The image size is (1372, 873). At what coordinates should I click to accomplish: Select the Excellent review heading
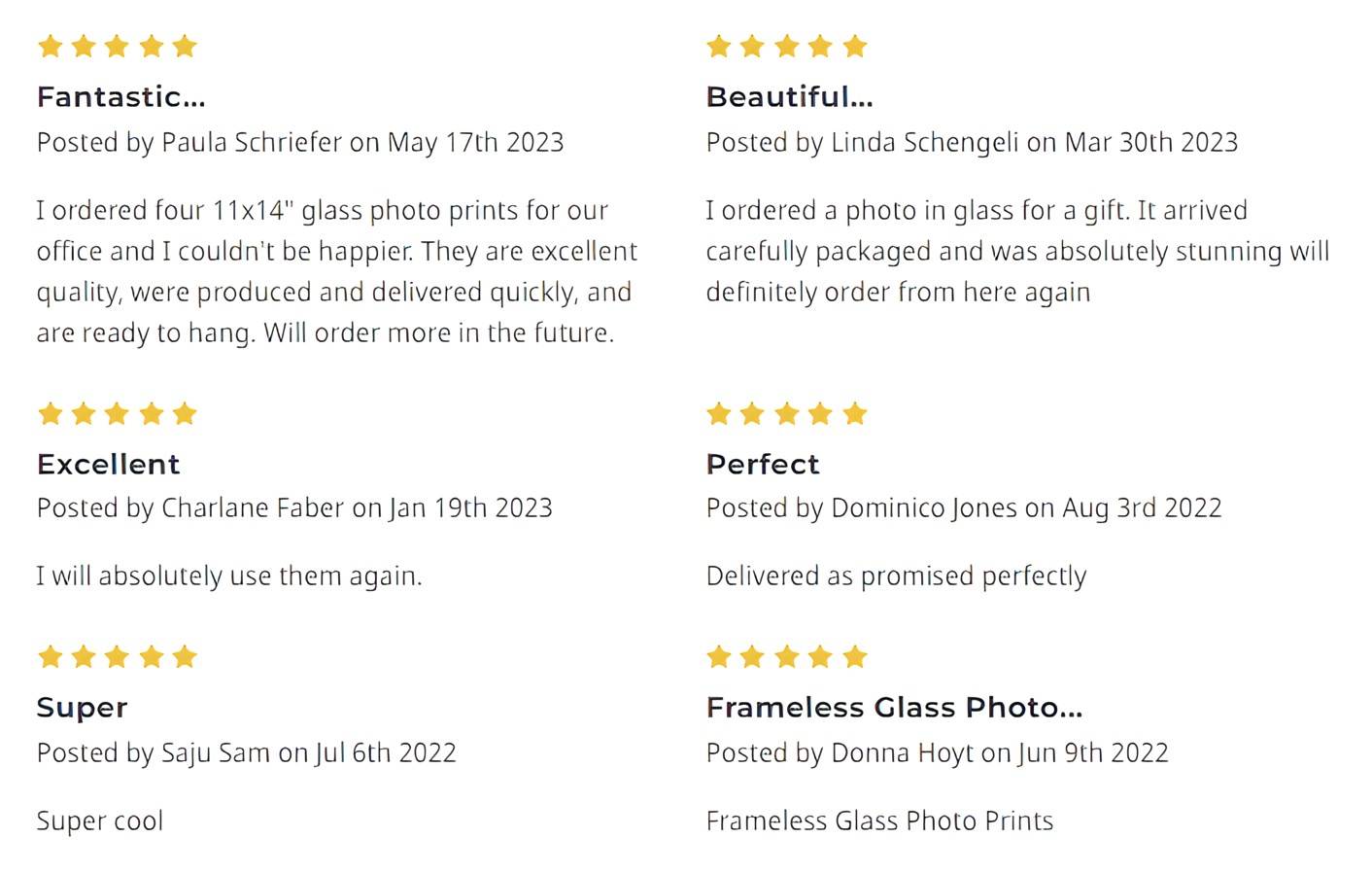click(x=109, y=465)
